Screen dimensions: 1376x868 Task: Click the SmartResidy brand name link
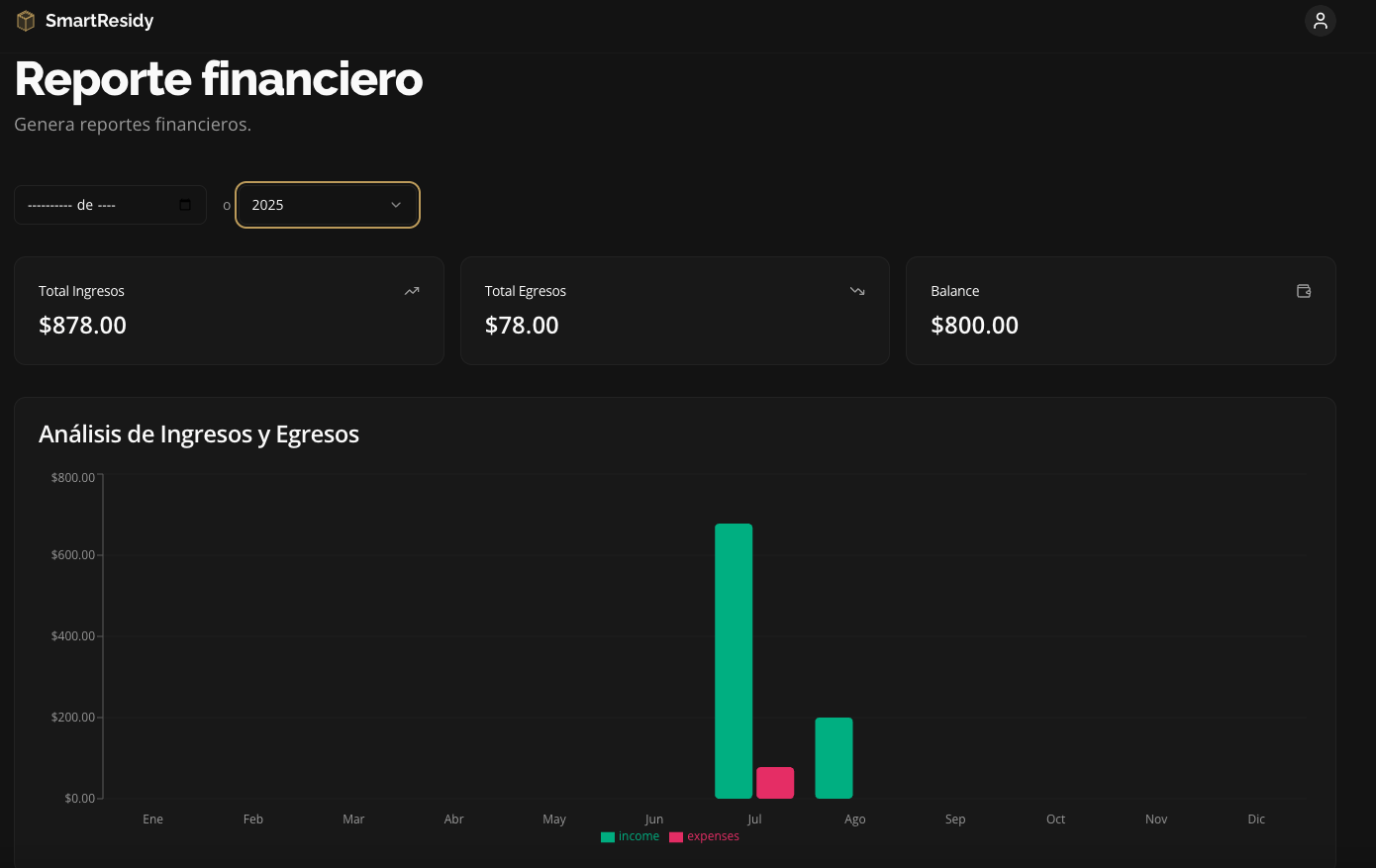pyautogui.click(x=99, y=21)
